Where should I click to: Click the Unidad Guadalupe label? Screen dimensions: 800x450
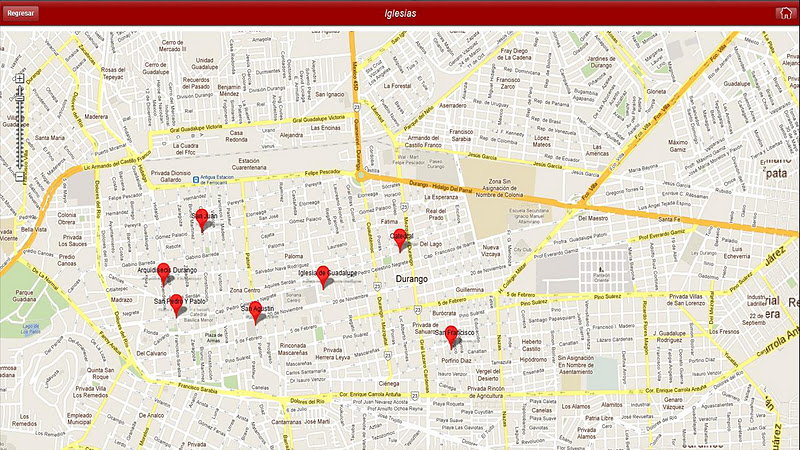205,63
